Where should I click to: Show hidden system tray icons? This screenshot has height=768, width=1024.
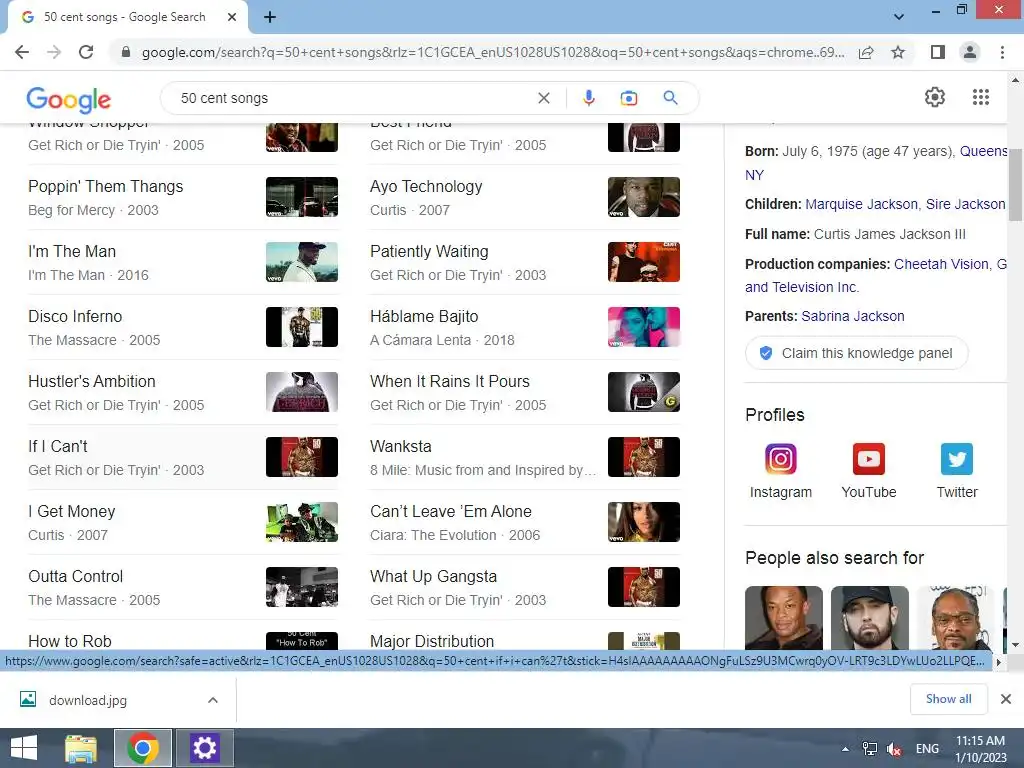845,749
